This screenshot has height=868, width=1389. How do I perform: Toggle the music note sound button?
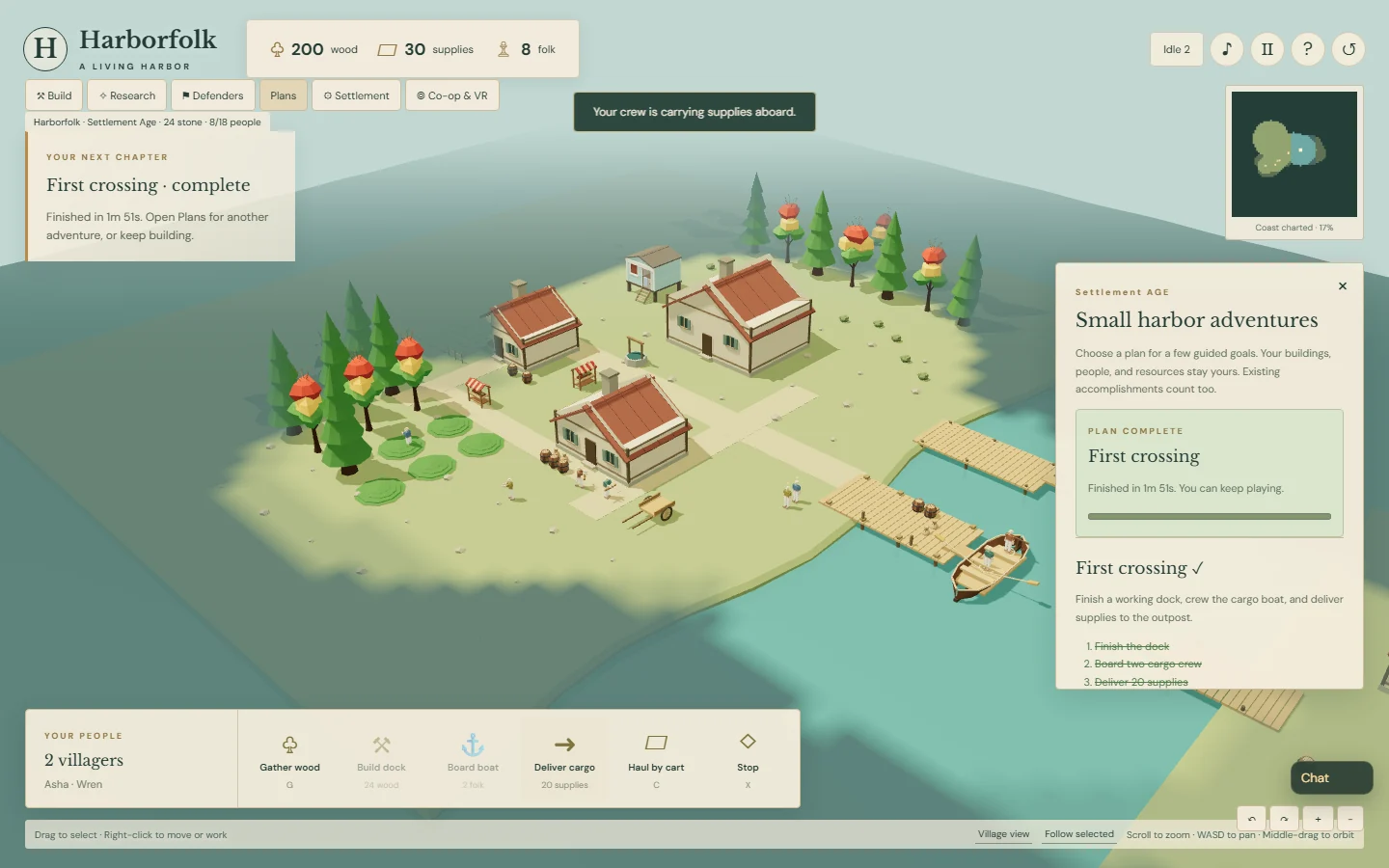pyautogui.click(x=1227, y=49)
